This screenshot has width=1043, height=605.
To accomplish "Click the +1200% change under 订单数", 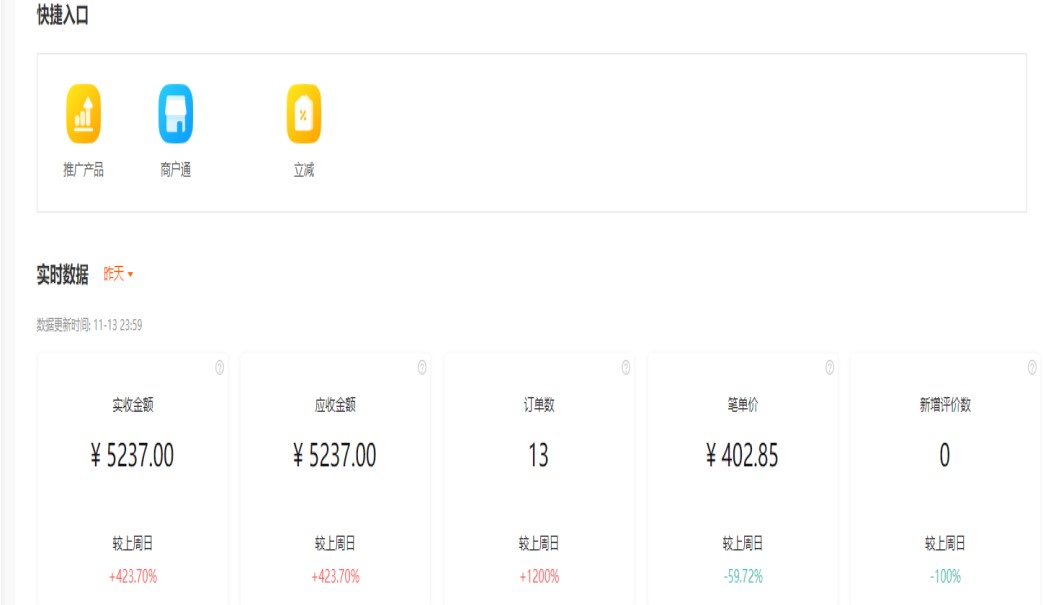I will click(538, 576).
